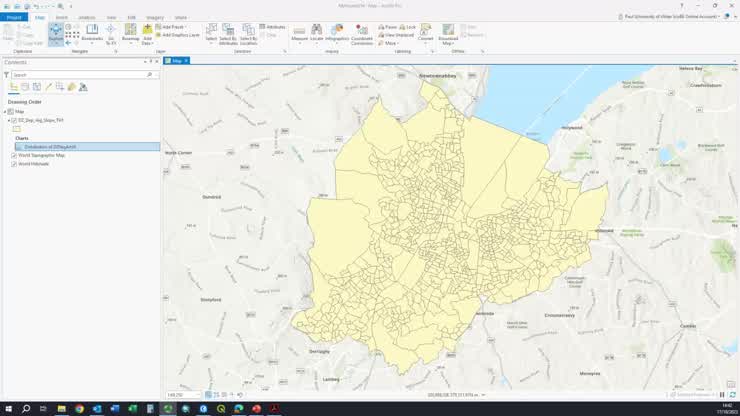
Task: Open File Explorer from taskbar
Action: tap(61, 409)
